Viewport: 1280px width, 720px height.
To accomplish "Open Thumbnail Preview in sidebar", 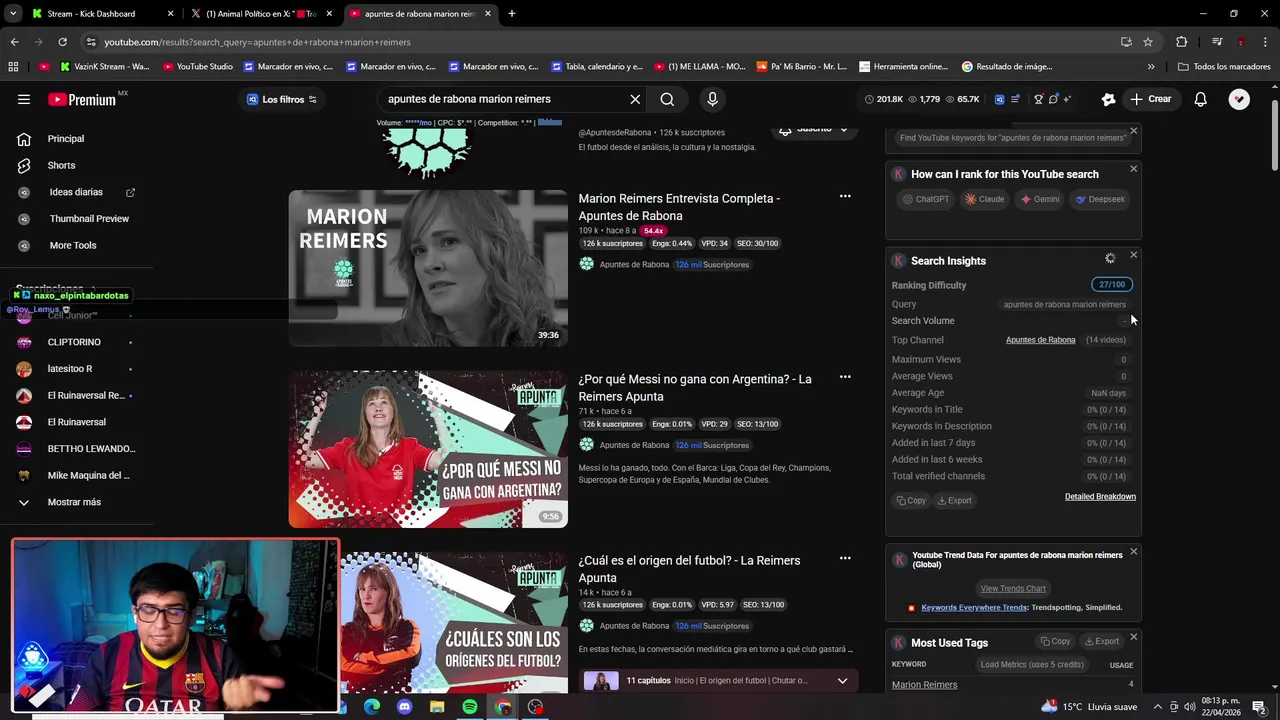I will [x=89, y=218].
